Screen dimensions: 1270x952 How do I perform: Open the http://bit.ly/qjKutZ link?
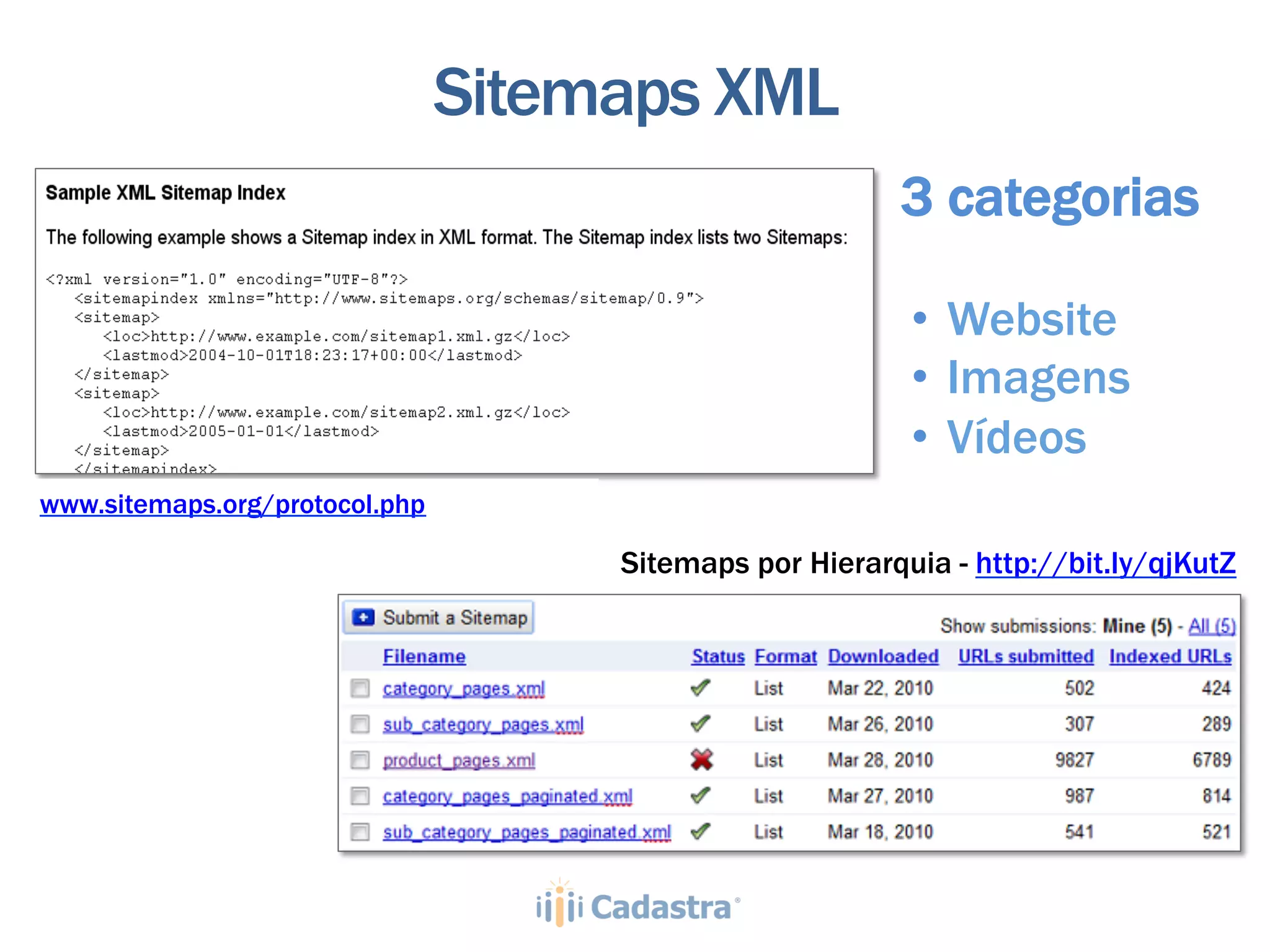coord(1106,563)
